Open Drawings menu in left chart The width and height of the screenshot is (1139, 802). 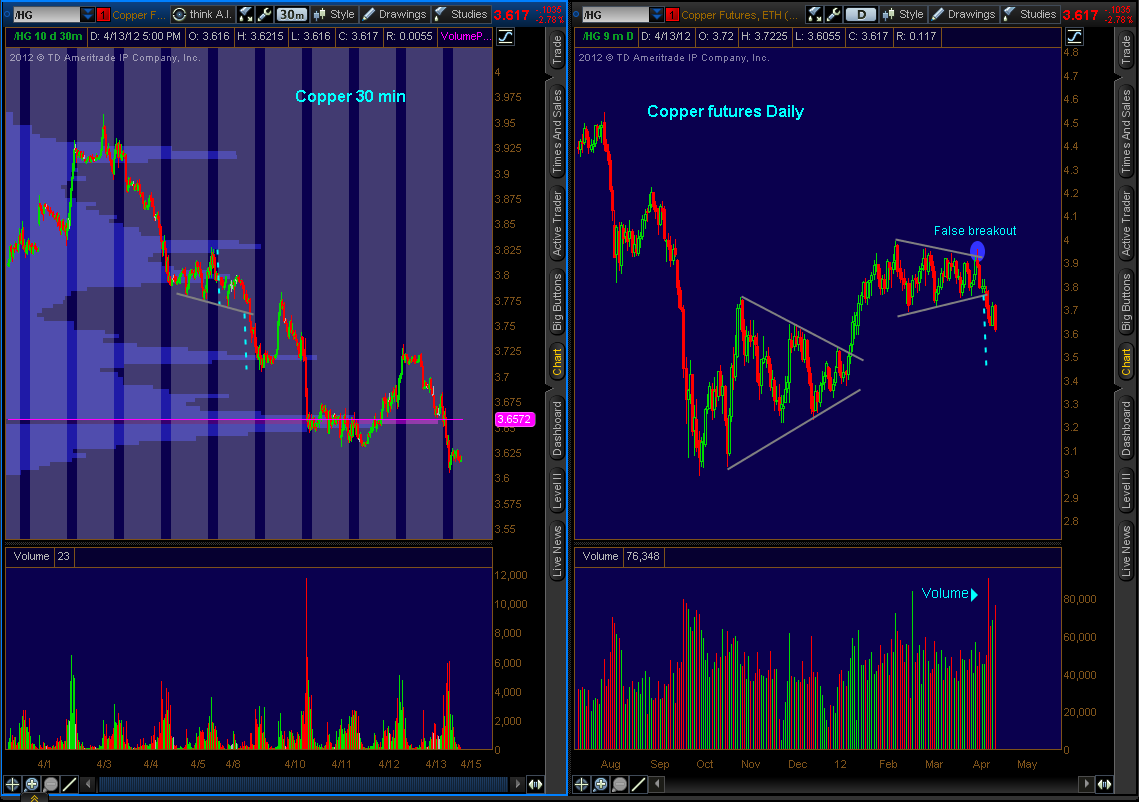pos(395,14)
